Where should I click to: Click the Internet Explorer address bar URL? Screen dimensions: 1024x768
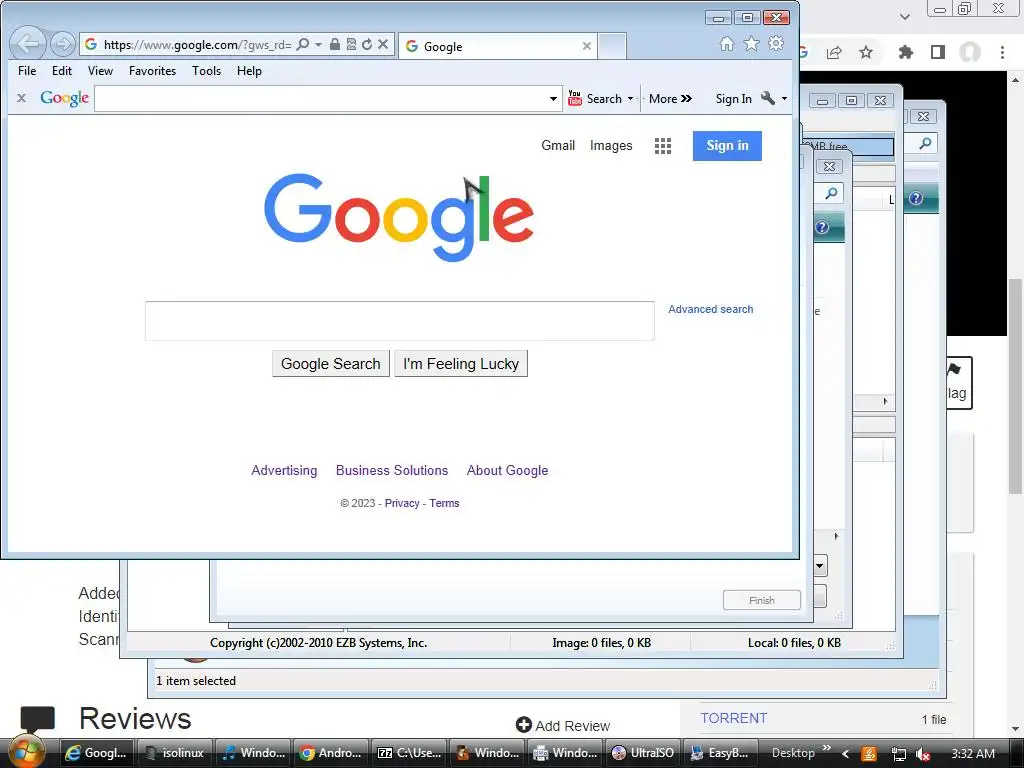point(197,44)
